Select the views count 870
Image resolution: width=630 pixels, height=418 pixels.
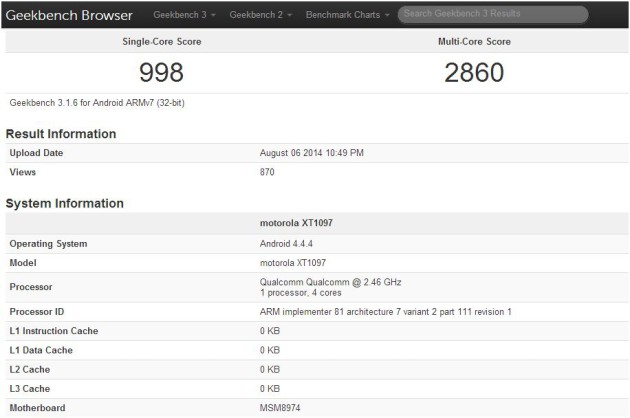tap(267, 172)
